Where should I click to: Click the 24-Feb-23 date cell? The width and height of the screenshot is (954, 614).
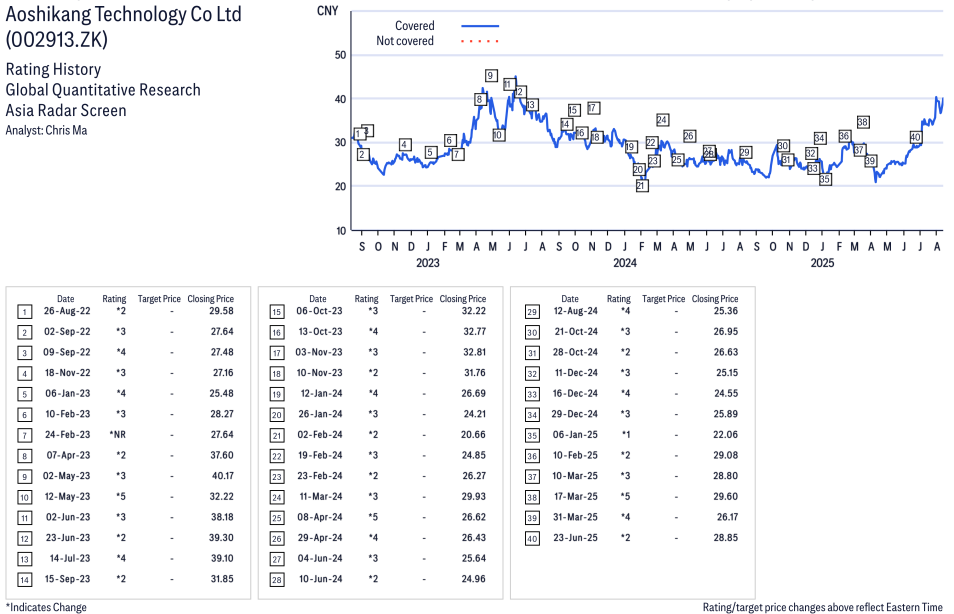68,434
